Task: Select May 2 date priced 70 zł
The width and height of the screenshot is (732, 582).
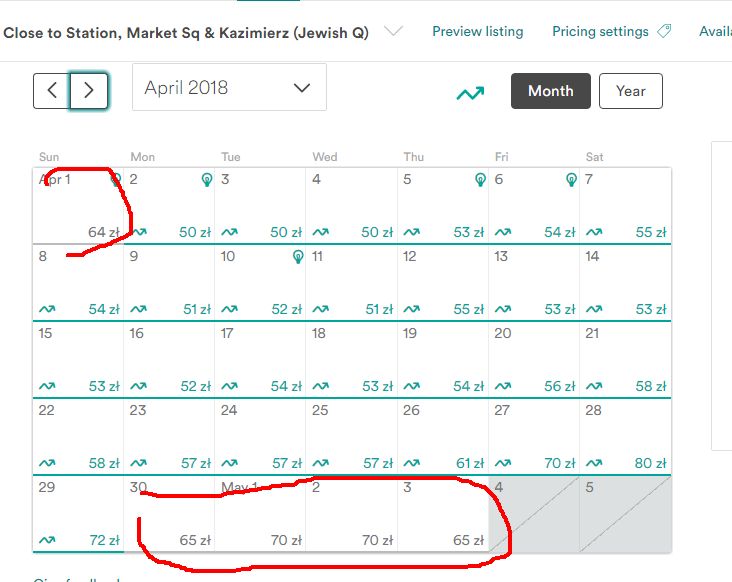Action: tap(351, 513)
